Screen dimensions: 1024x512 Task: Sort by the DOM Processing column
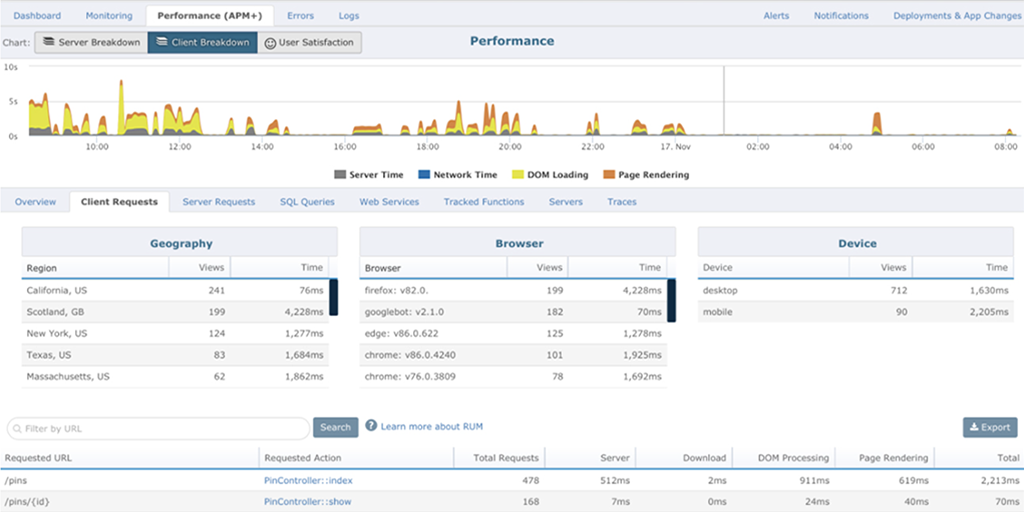[784, 458]
